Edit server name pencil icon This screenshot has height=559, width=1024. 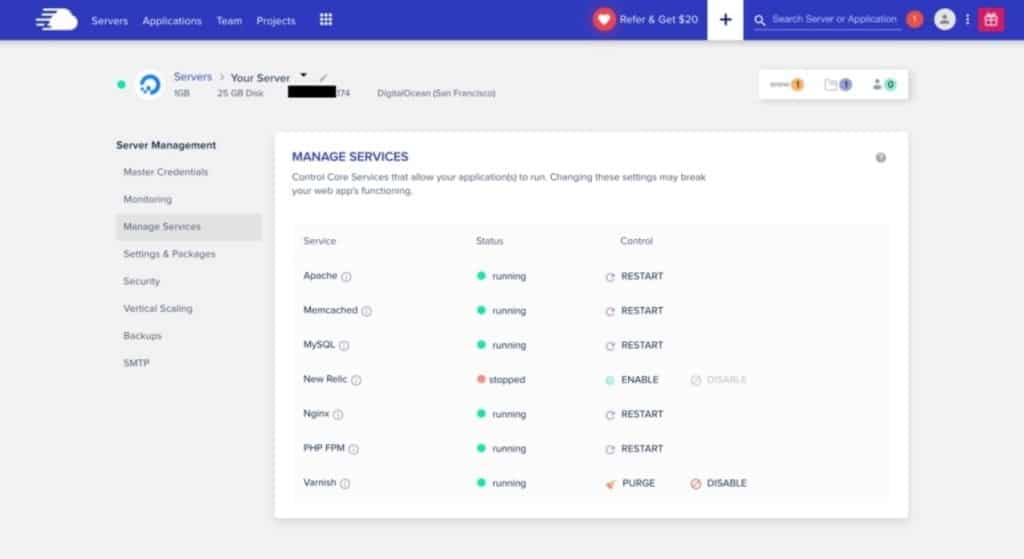[323, 77]
